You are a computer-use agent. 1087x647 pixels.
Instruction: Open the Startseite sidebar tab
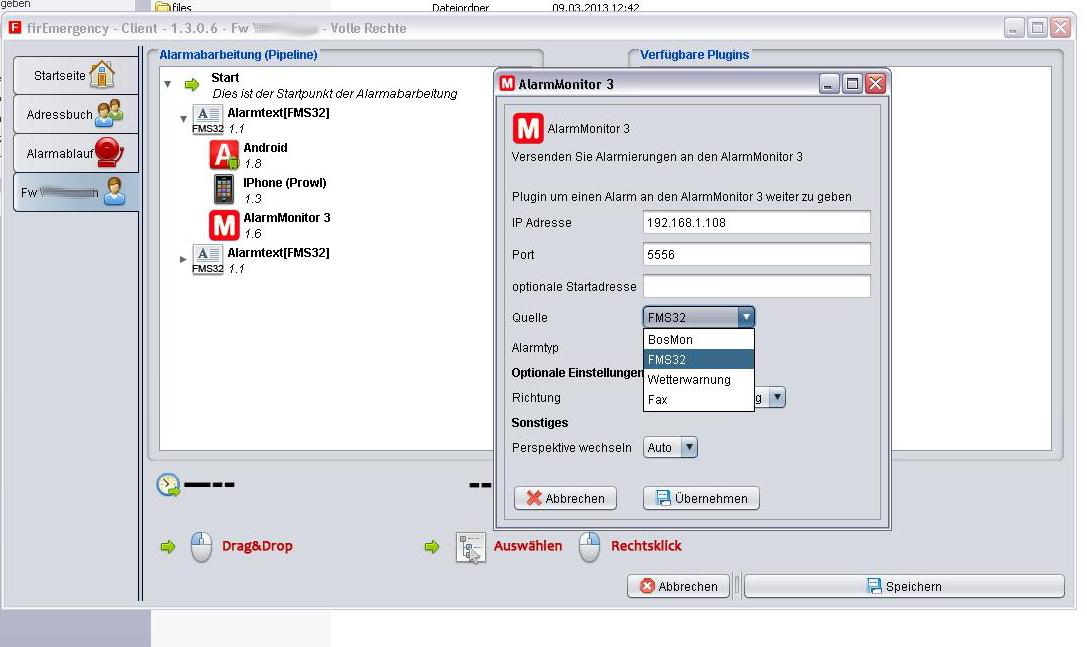click(x=76, y=77)
